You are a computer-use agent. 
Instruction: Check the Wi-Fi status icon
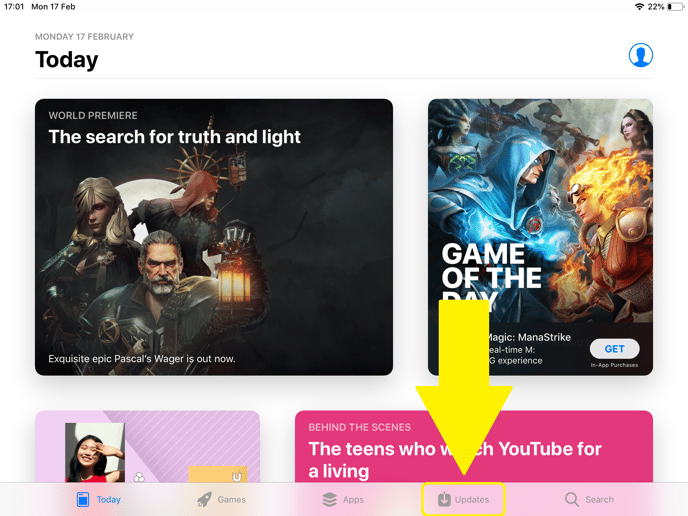click(639, 7)
